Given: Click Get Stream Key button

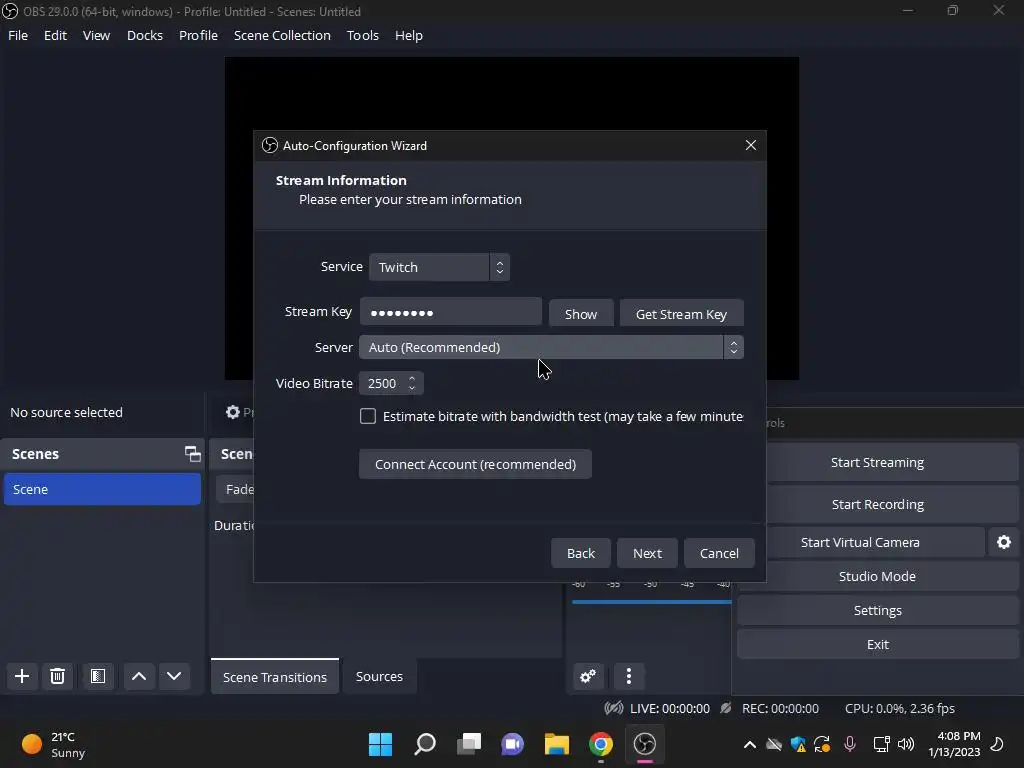Looking at the screenshot, I should pos(681,313).
